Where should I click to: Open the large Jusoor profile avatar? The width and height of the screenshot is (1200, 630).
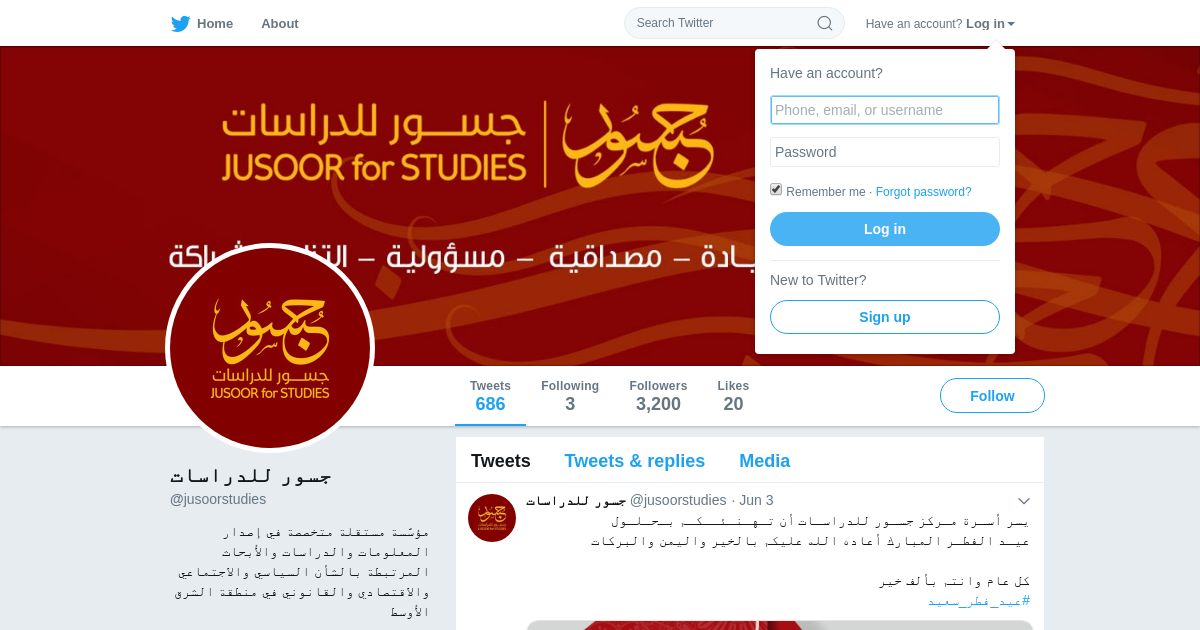[270, 348]
